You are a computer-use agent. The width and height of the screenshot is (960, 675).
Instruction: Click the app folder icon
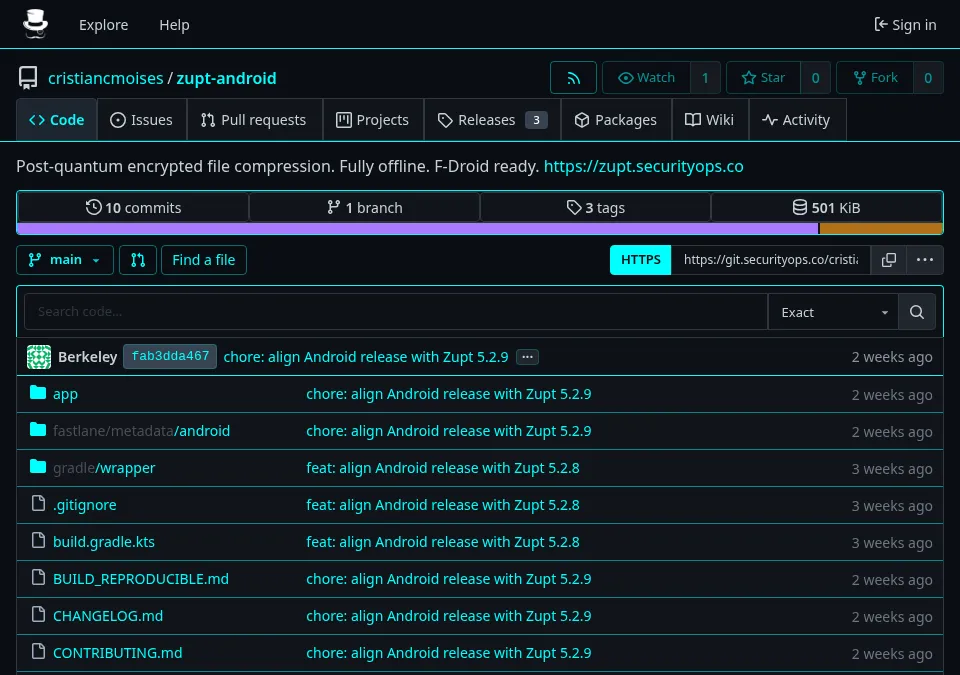pos(38,393)
